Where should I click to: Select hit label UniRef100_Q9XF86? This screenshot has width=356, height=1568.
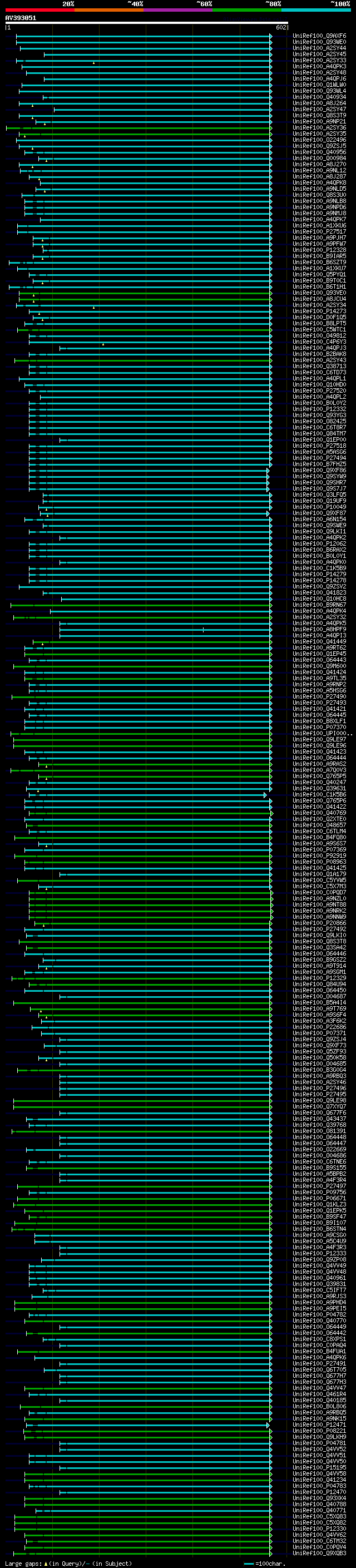point(319,470)
